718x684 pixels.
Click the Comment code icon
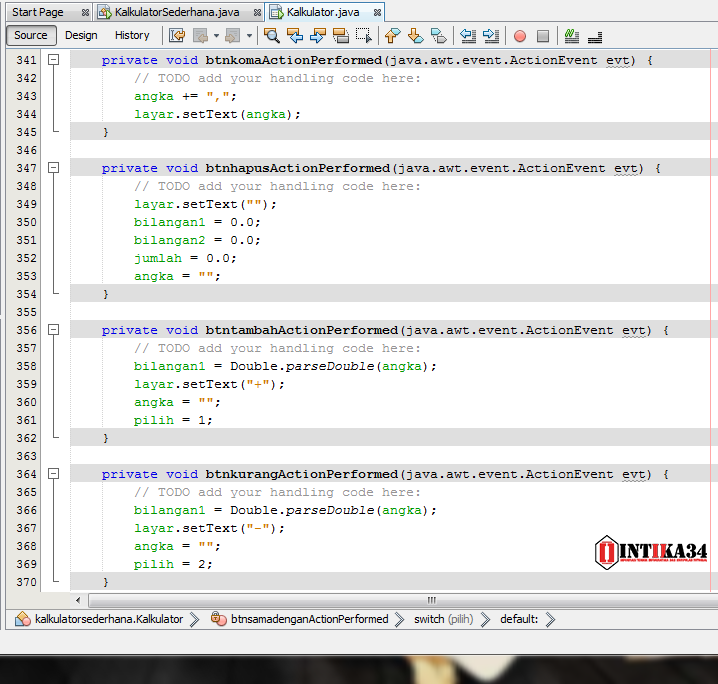click(571, 35)
